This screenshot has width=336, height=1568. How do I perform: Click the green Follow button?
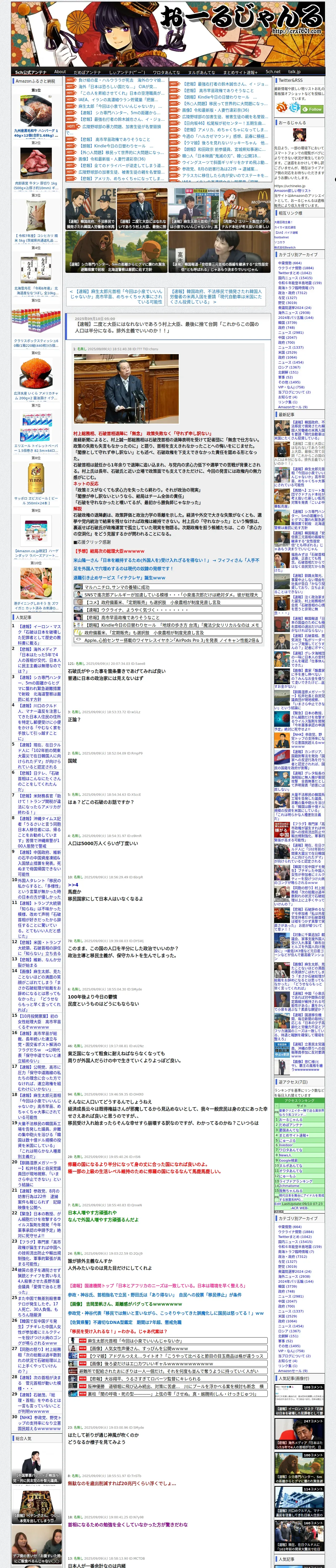pyautogui.click(x=312, y=109)
